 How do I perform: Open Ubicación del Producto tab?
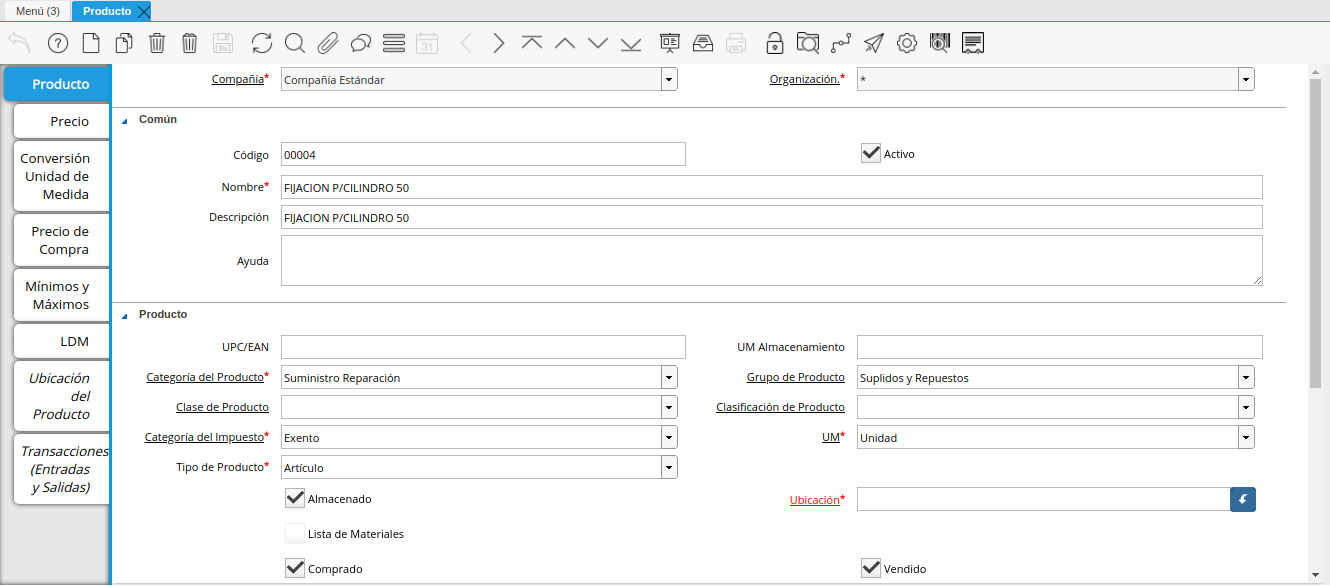point(61,396)
